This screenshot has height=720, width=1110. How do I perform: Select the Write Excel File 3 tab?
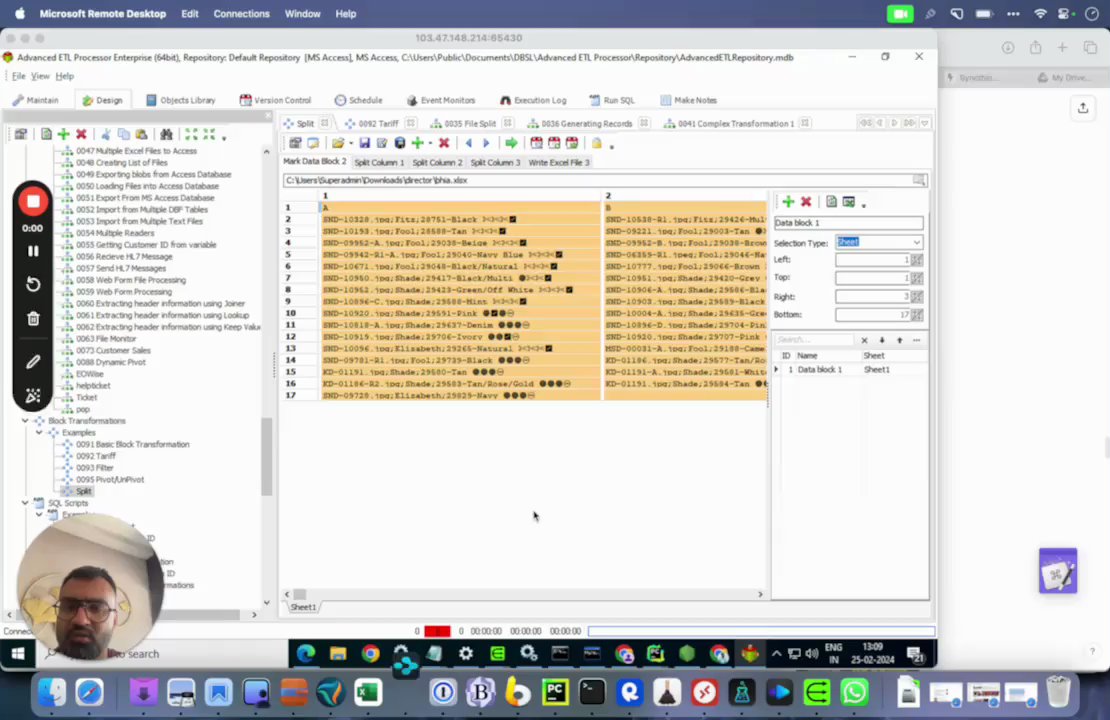tap(559, 162)
